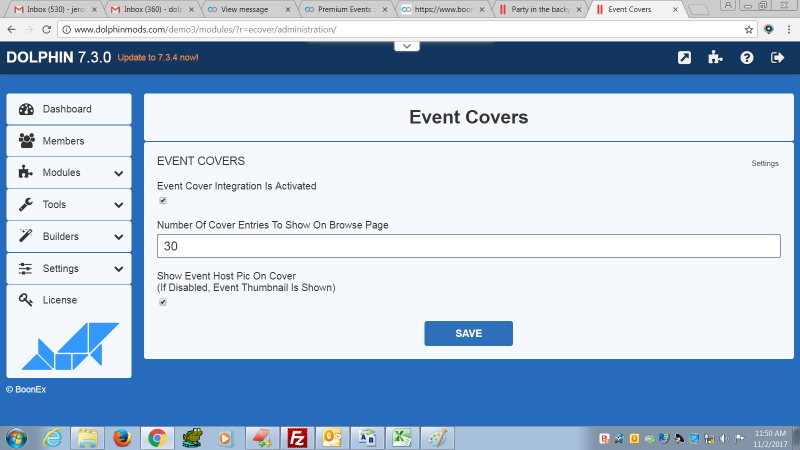
Task: Switch to the Party in the backyard tab
Action: 540,9
